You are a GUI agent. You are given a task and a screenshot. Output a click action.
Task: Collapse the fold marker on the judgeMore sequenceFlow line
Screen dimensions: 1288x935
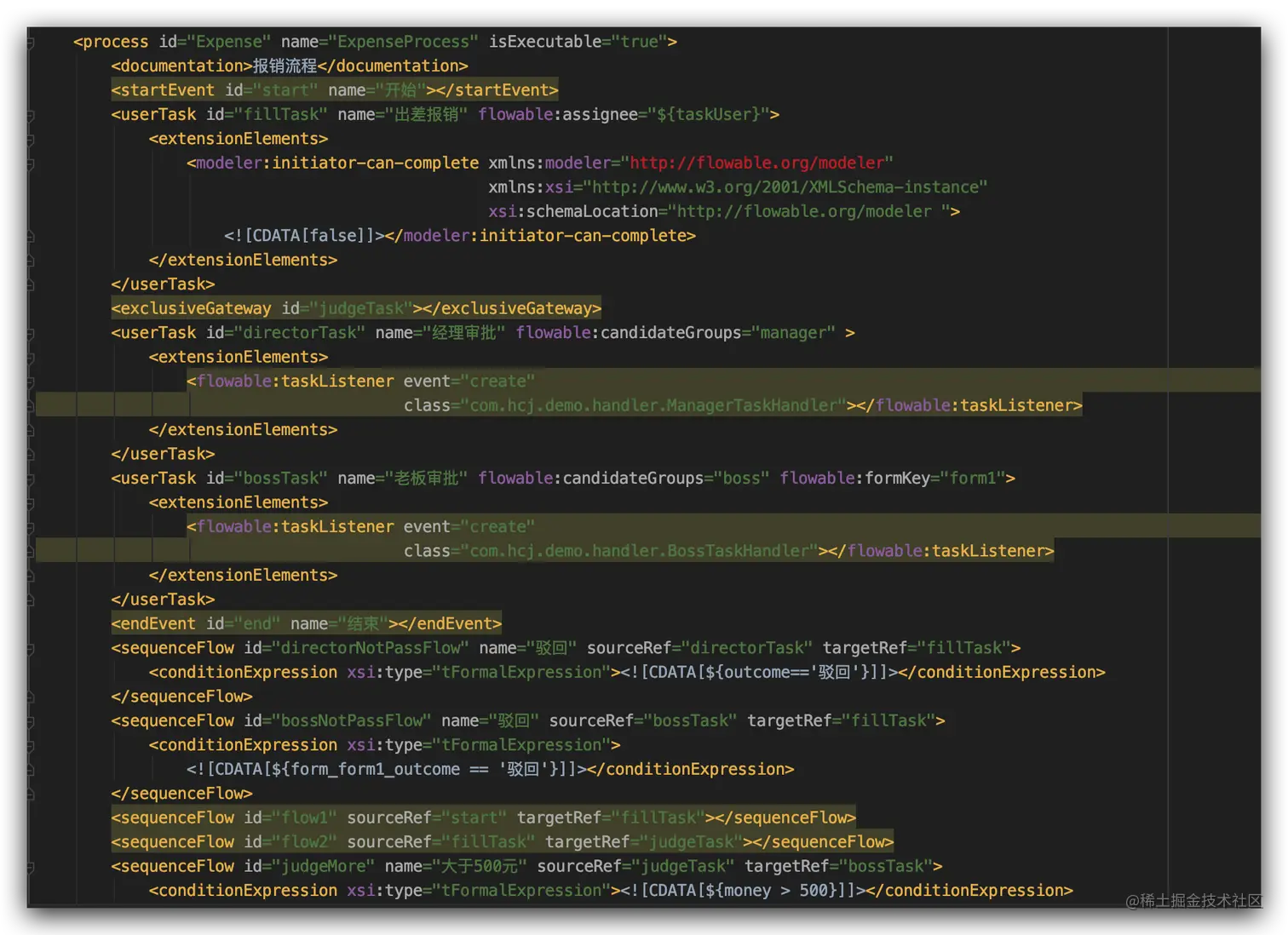(31, 867)
